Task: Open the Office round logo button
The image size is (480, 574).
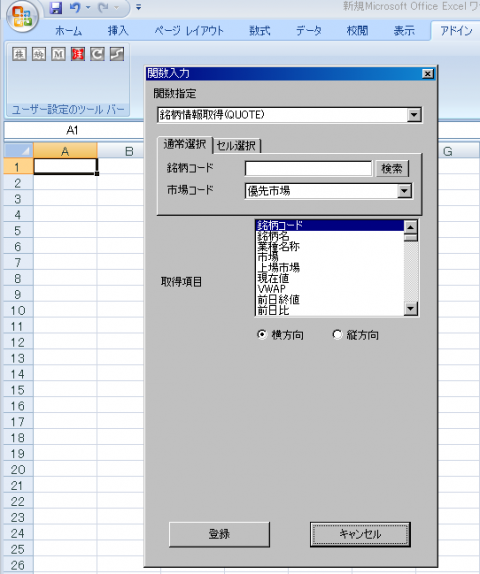Action: pos(22,16)
